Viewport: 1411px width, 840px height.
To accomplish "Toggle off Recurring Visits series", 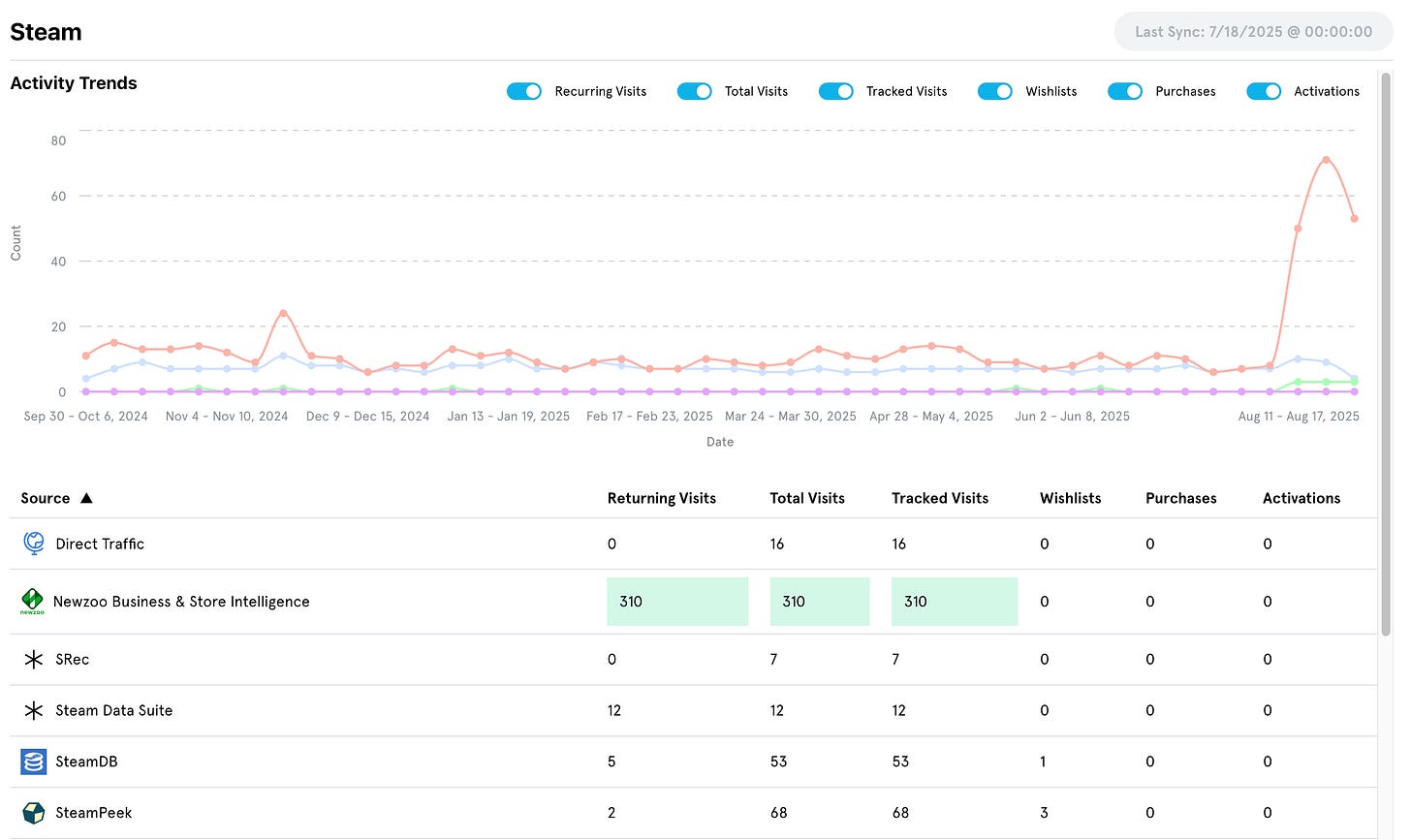I will tap(524, 91).
